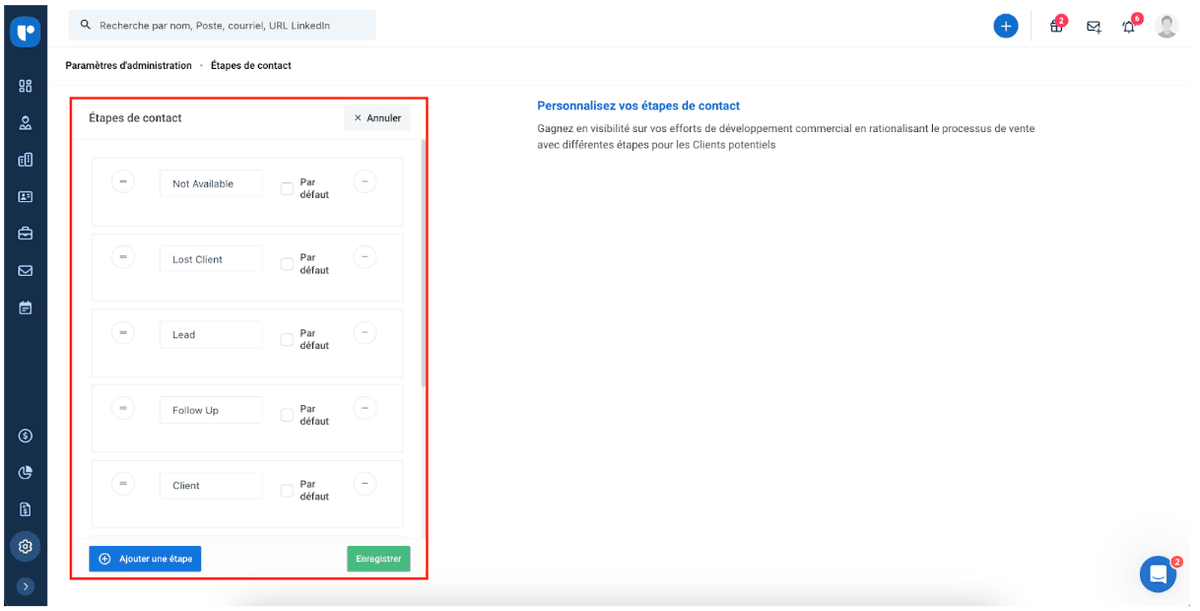Open the Reports pie chart icon
The width and height of the screenshot is (1200, 611).
click(25, 472)
